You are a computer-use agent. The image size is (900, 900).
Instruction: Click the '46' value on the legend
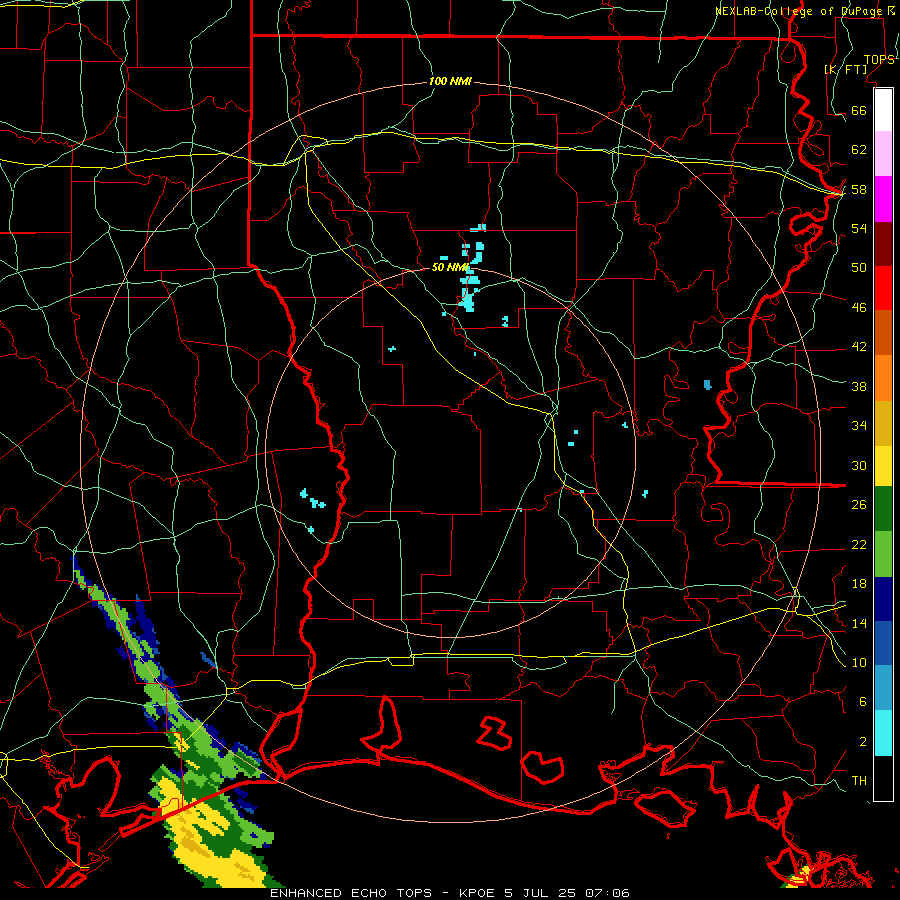[x=859, y=307]
